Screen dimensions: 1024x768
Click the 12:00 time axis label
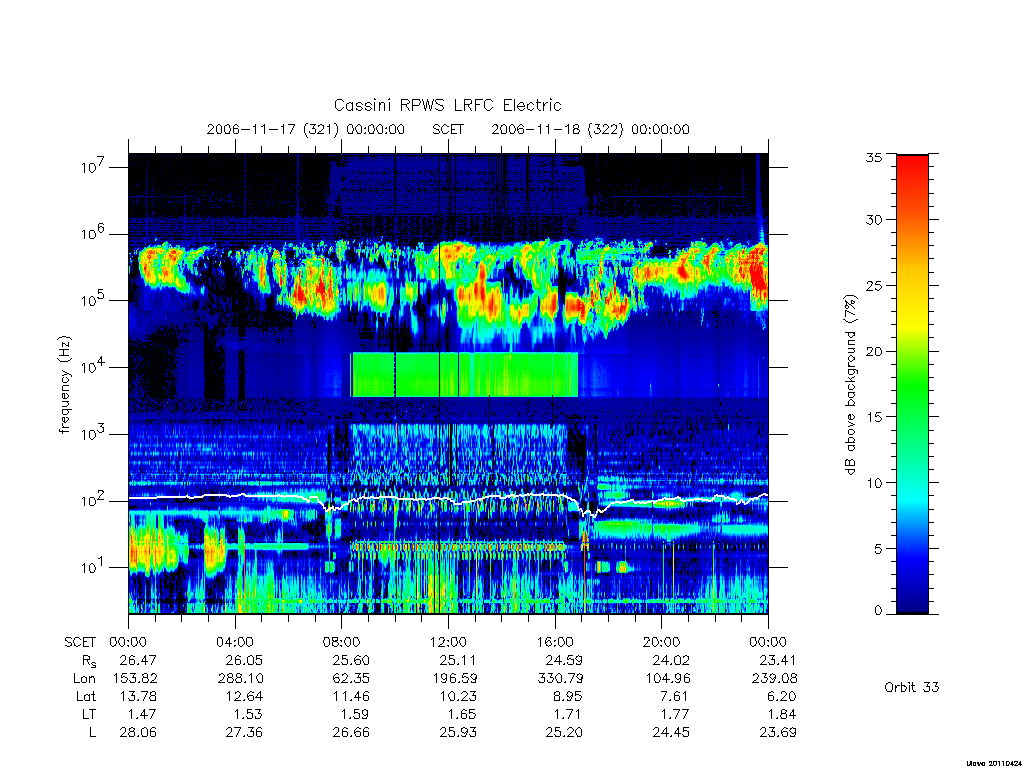click(448, 642)
